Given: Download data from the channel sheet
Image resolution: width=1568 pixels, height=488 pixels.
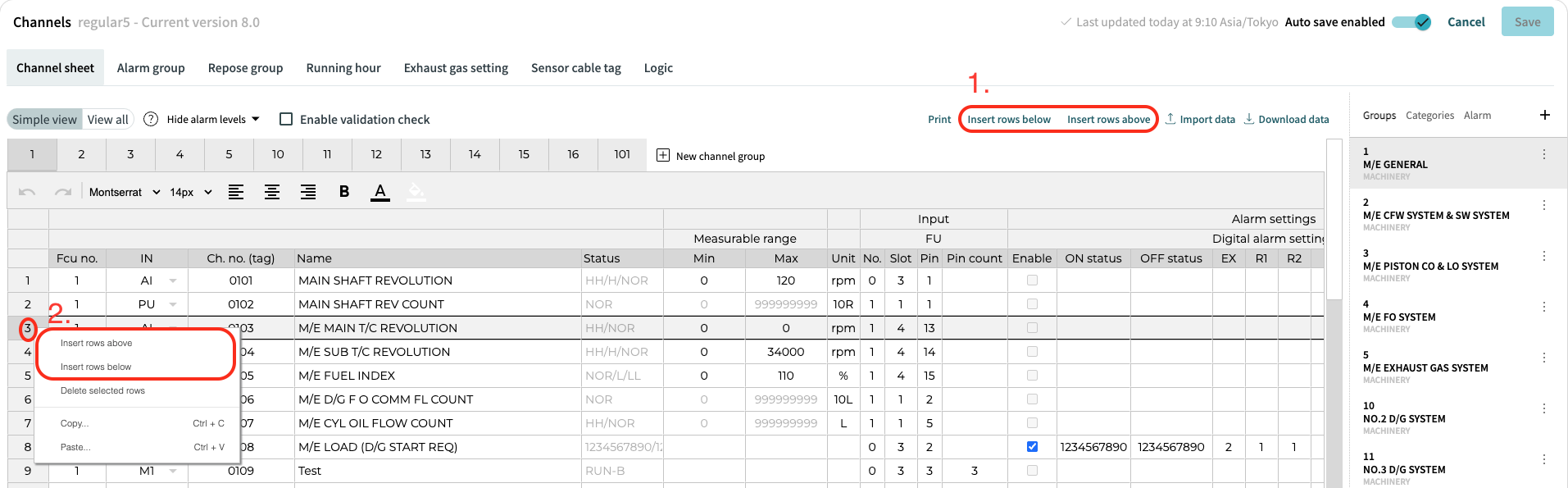Looking at the screenshot, I should click(x=1286, y=119).
